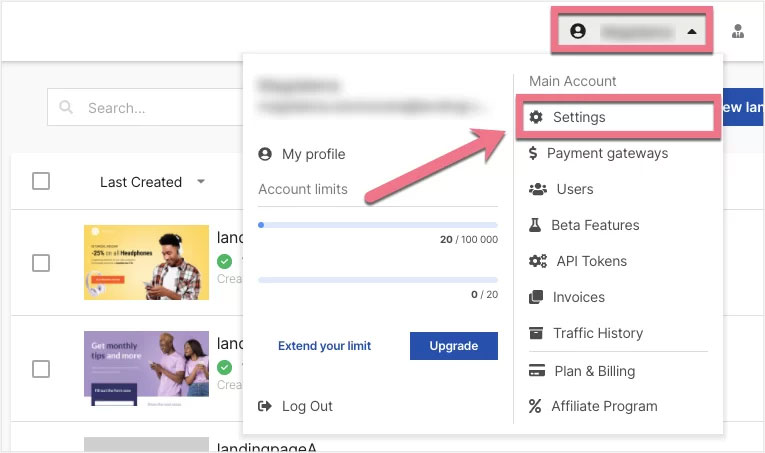Toggle the select-all checkbox in header

click(41, 181)
